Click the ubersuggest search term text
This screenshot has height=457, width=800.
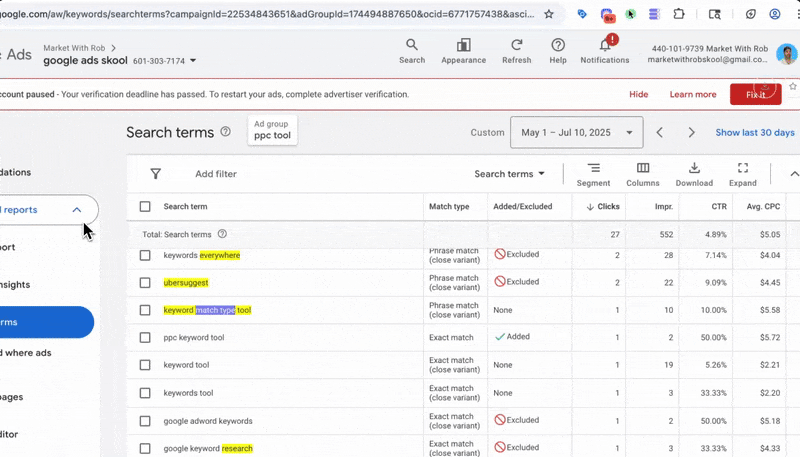(186, 283)
